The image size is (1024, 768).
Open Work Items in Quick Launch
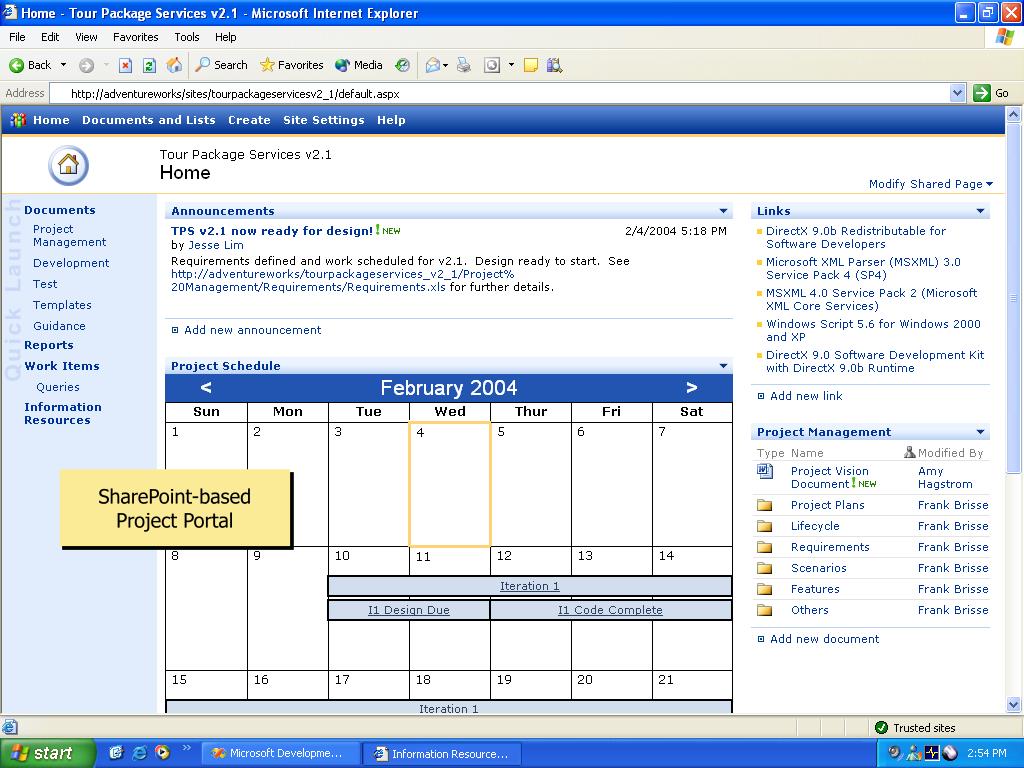(x=62, y=366)
